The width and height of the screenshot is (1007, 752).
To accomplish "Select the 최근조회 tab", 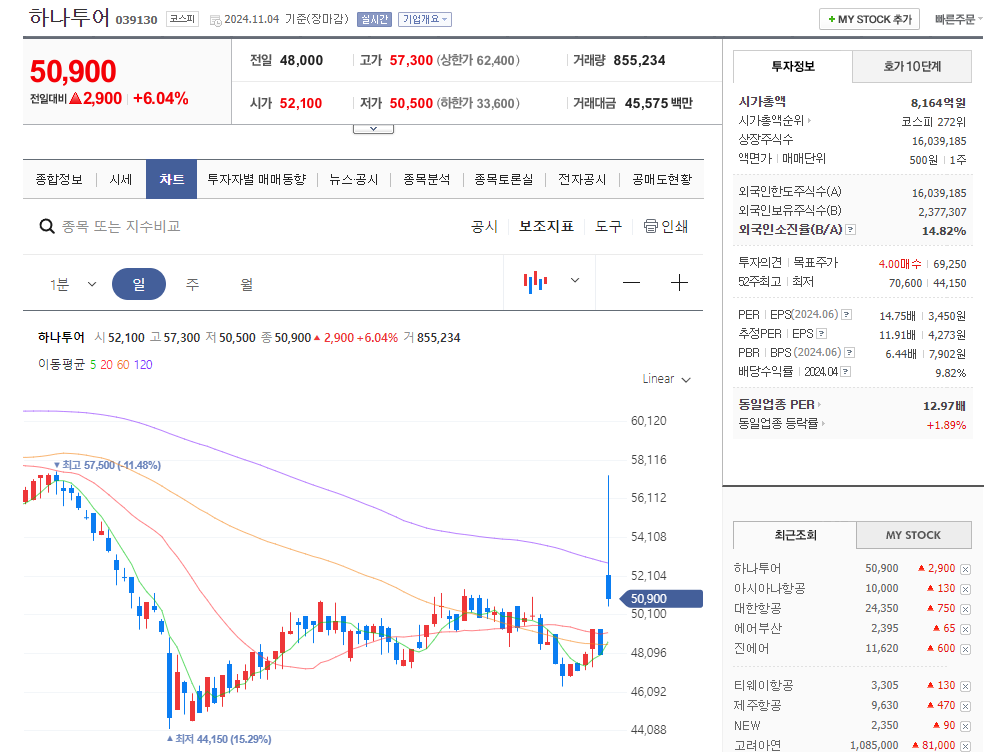I will pos(794,535).
